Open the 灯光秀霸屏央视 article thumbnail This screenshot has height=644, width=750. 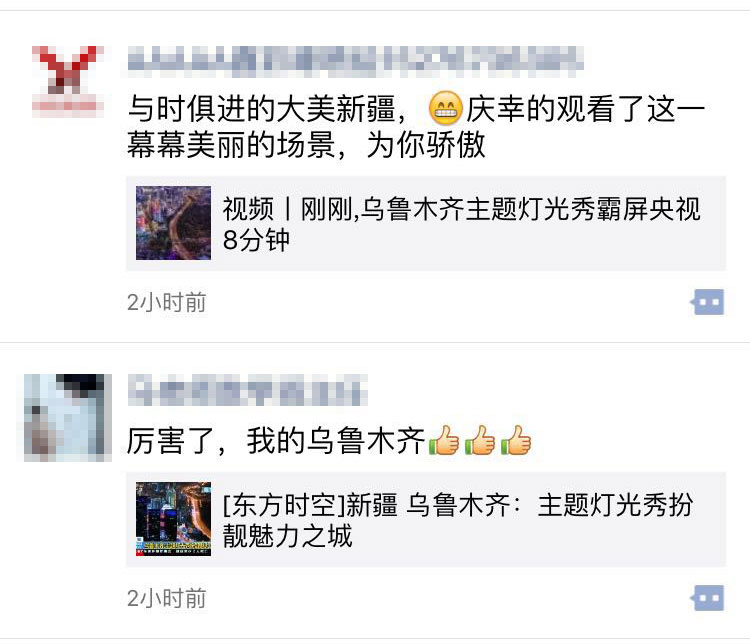click(173, 223)
